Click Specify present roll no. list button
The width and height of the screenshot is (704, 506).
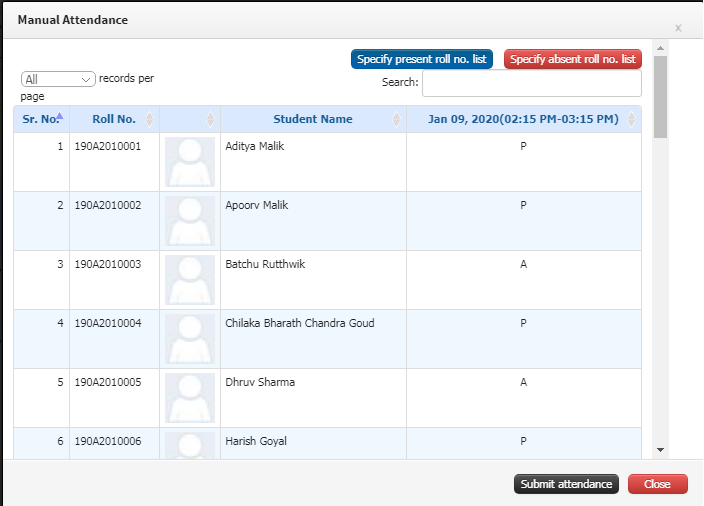pos(422,59)
